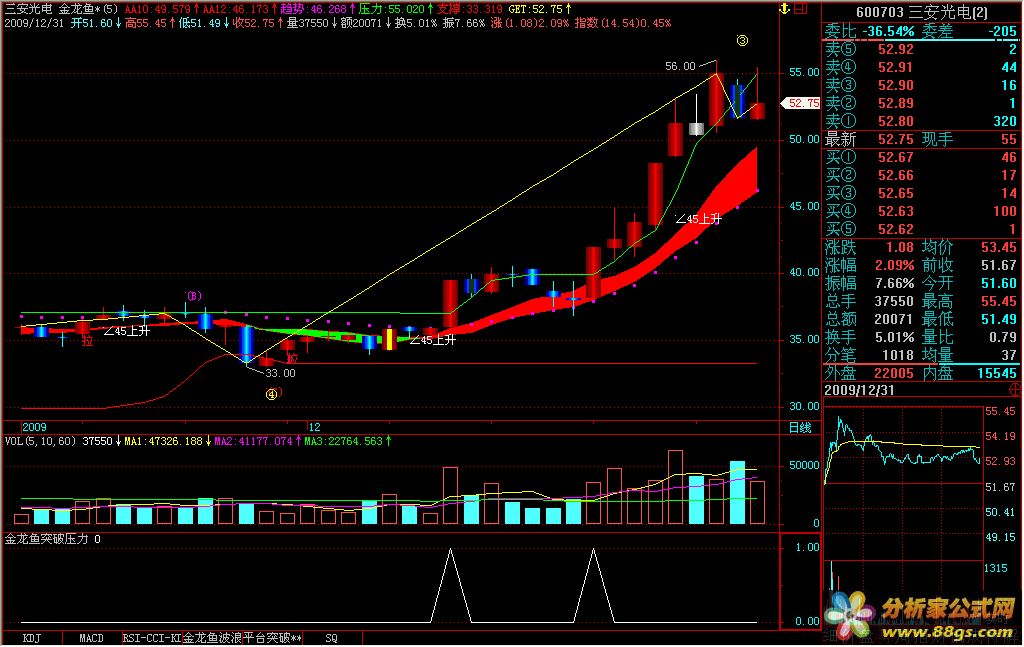
Task: Click the circled 3 wave marker
Action: [741, 41]
